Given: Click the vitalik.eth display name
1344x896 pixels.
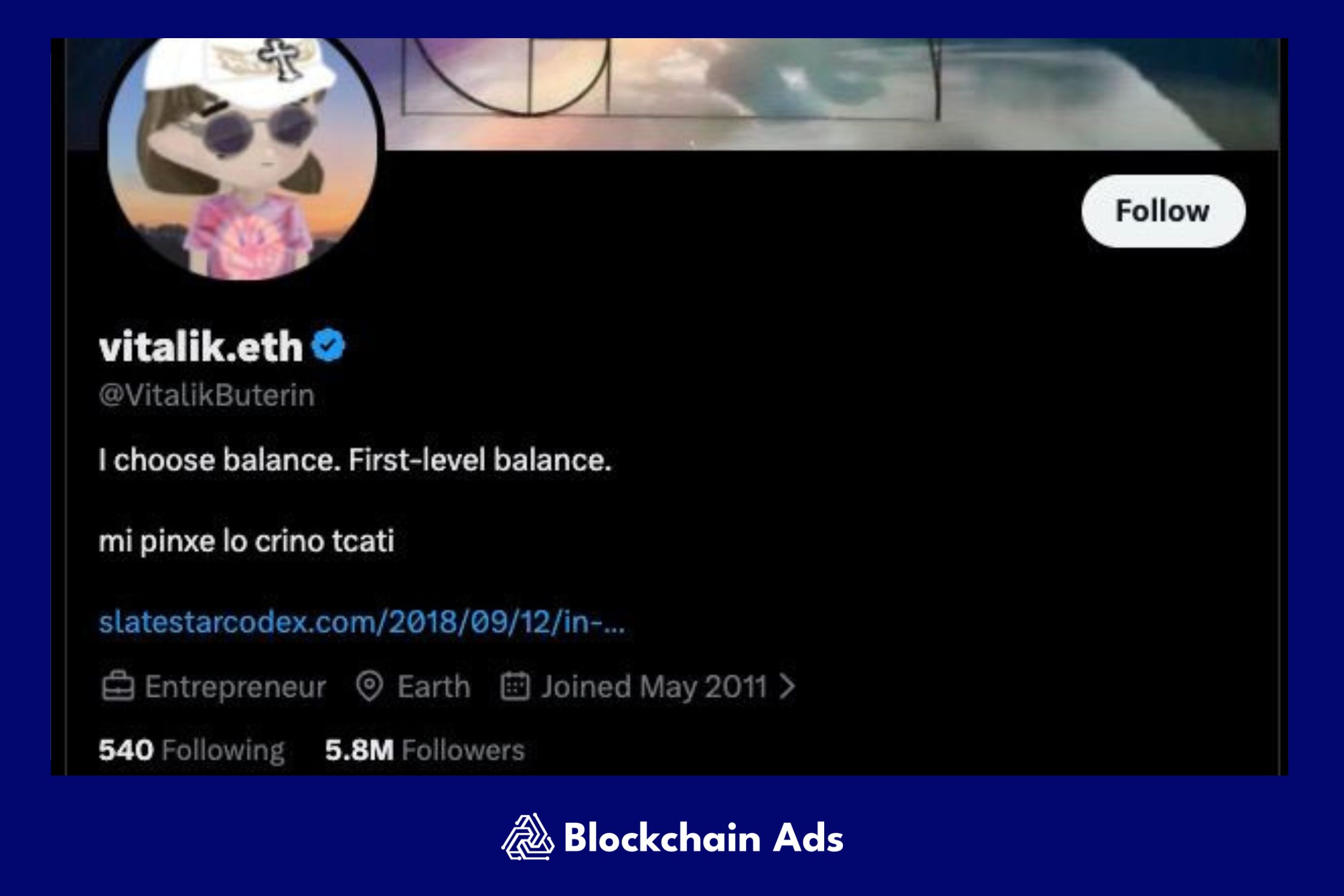Looking at the screenshot, I should (201, 346).
